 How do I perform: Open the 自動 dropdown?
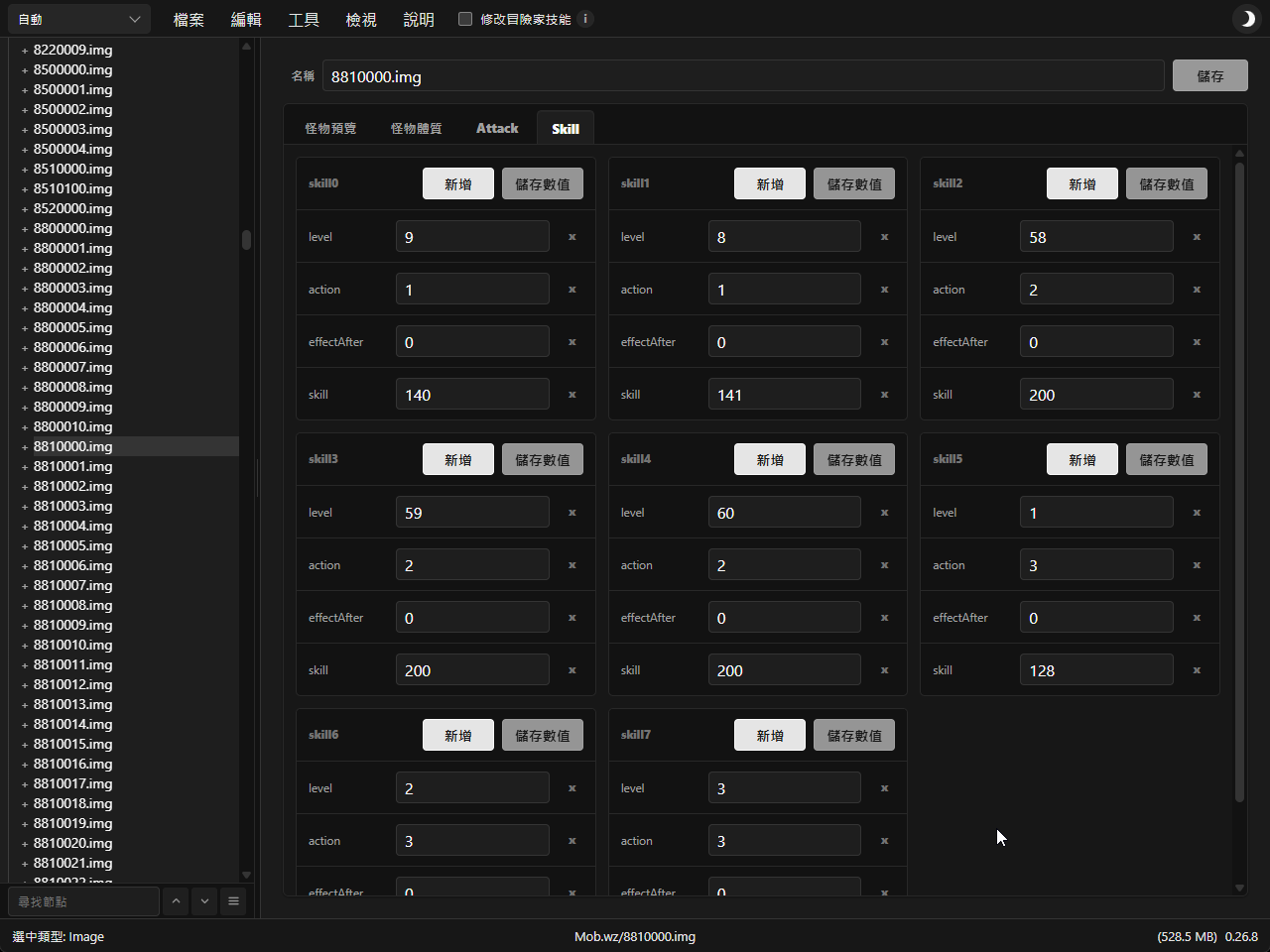click(x=79, y=19)
